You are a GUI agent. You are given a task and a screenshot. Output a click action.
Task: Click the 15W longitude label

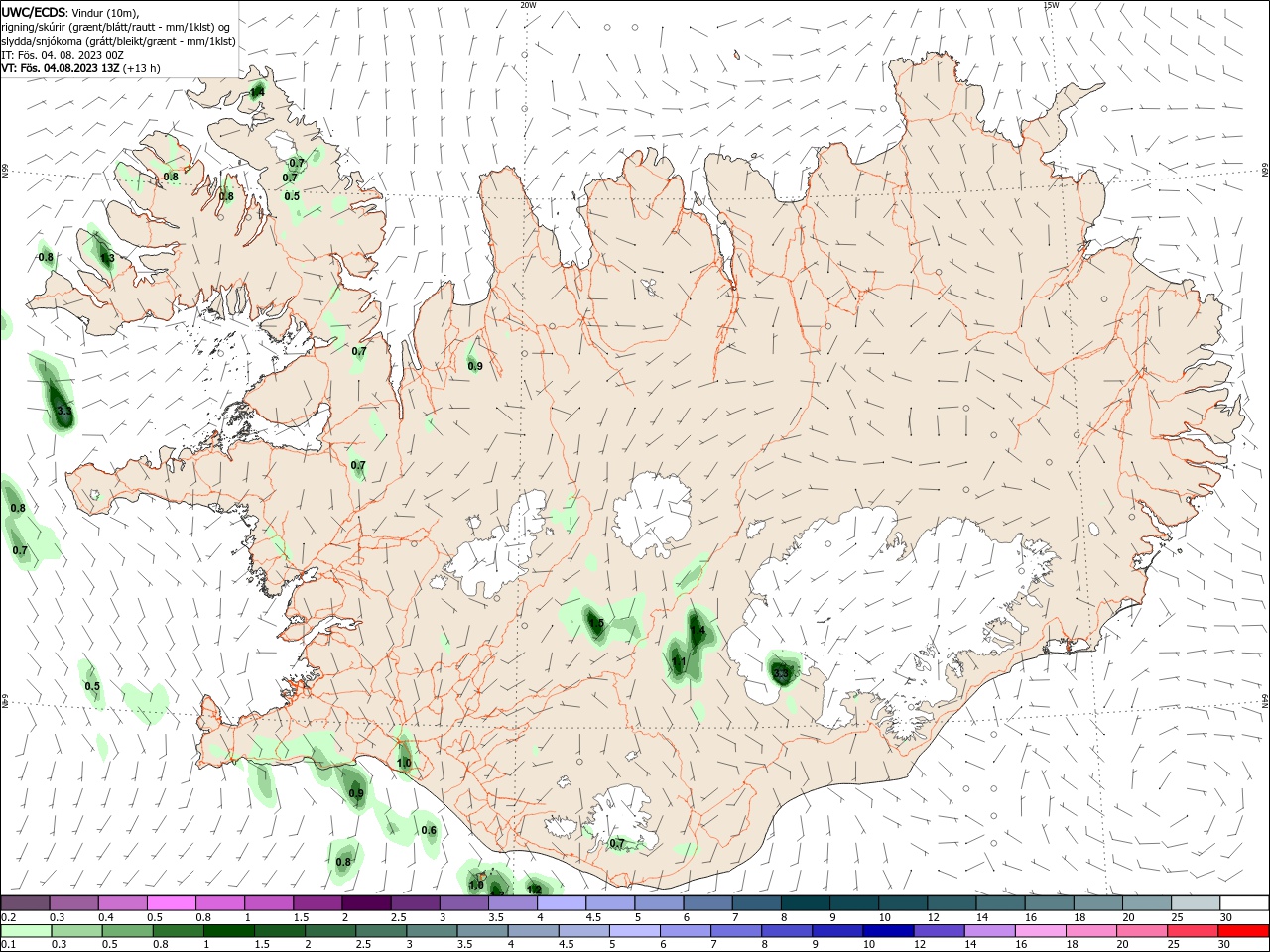click(1051, 5)
